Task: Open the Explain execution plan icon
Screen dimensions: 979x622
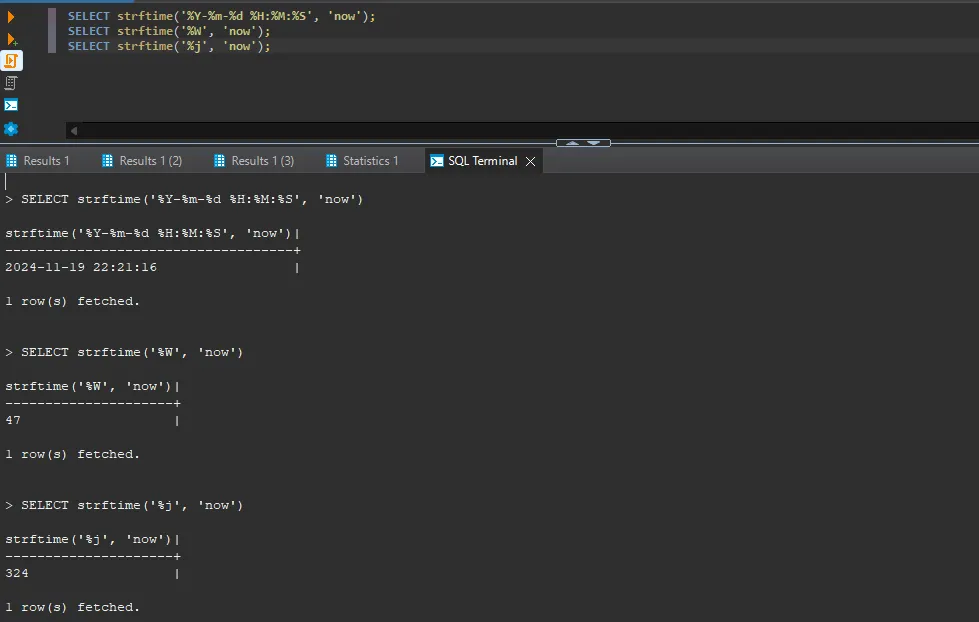Action: point(11,82)
